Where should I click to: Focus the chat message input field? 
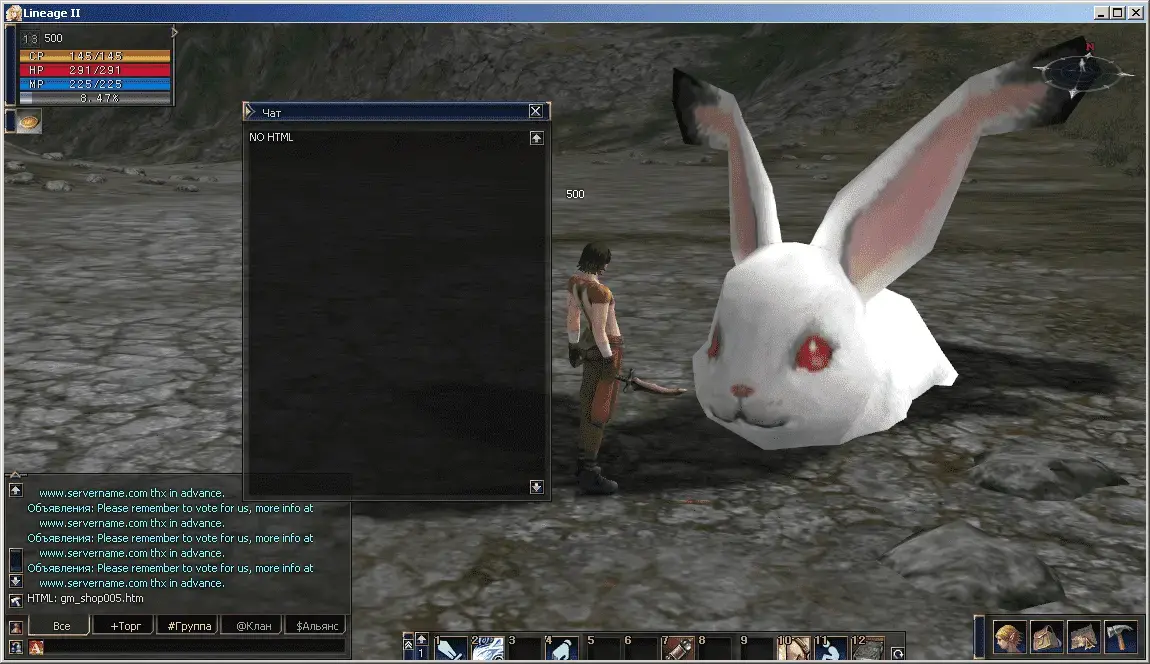[195, 647]
